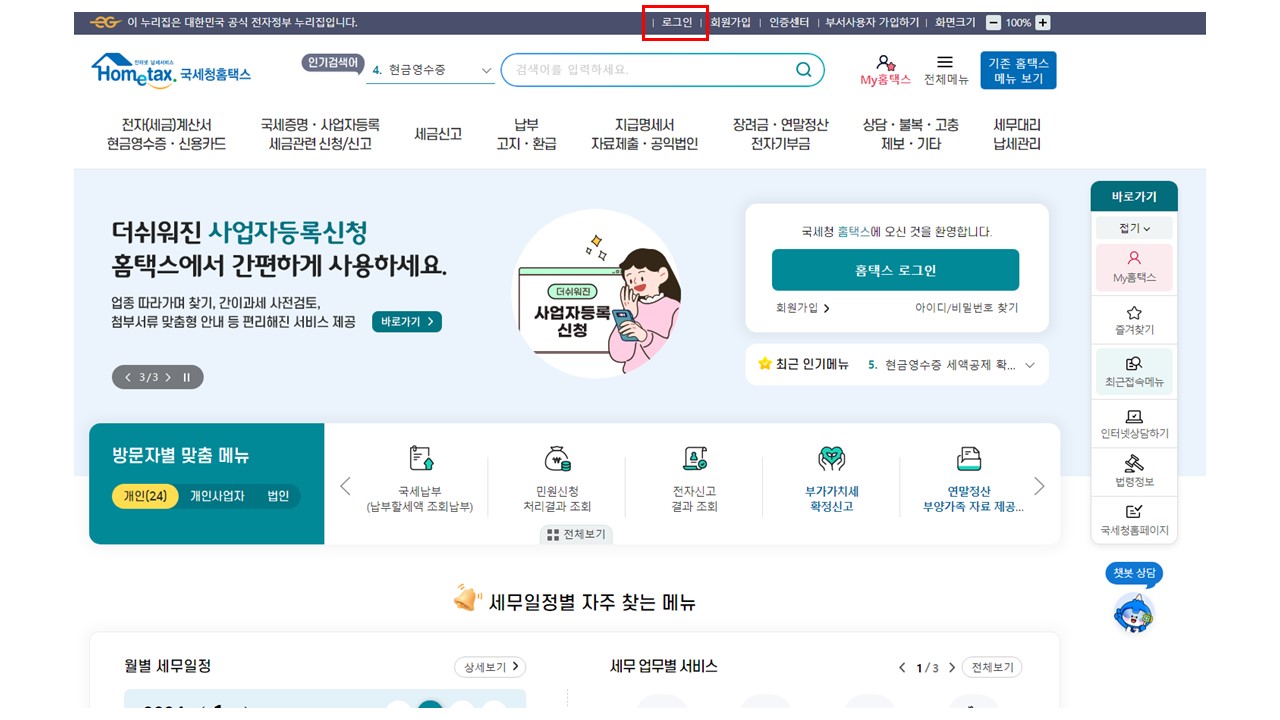This screenshot has height=720, width=1280.
Task: Select the 개인(24) visitor type
Action: (145, 496)
